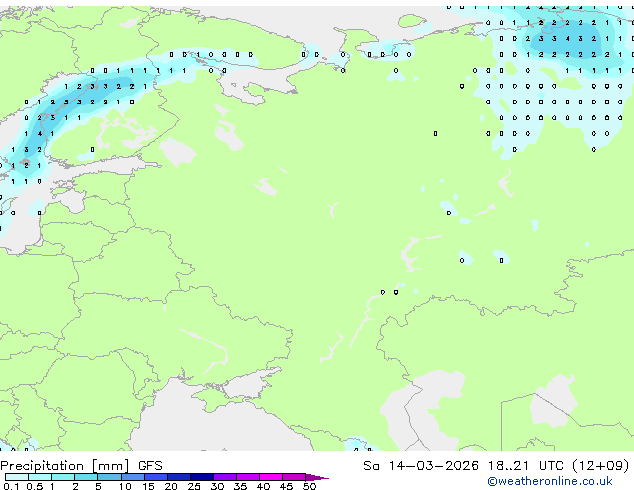This screenshot has width=634, height=490.
Task: Click the '40' legend scale label
Action: click(x=263, y=486)
